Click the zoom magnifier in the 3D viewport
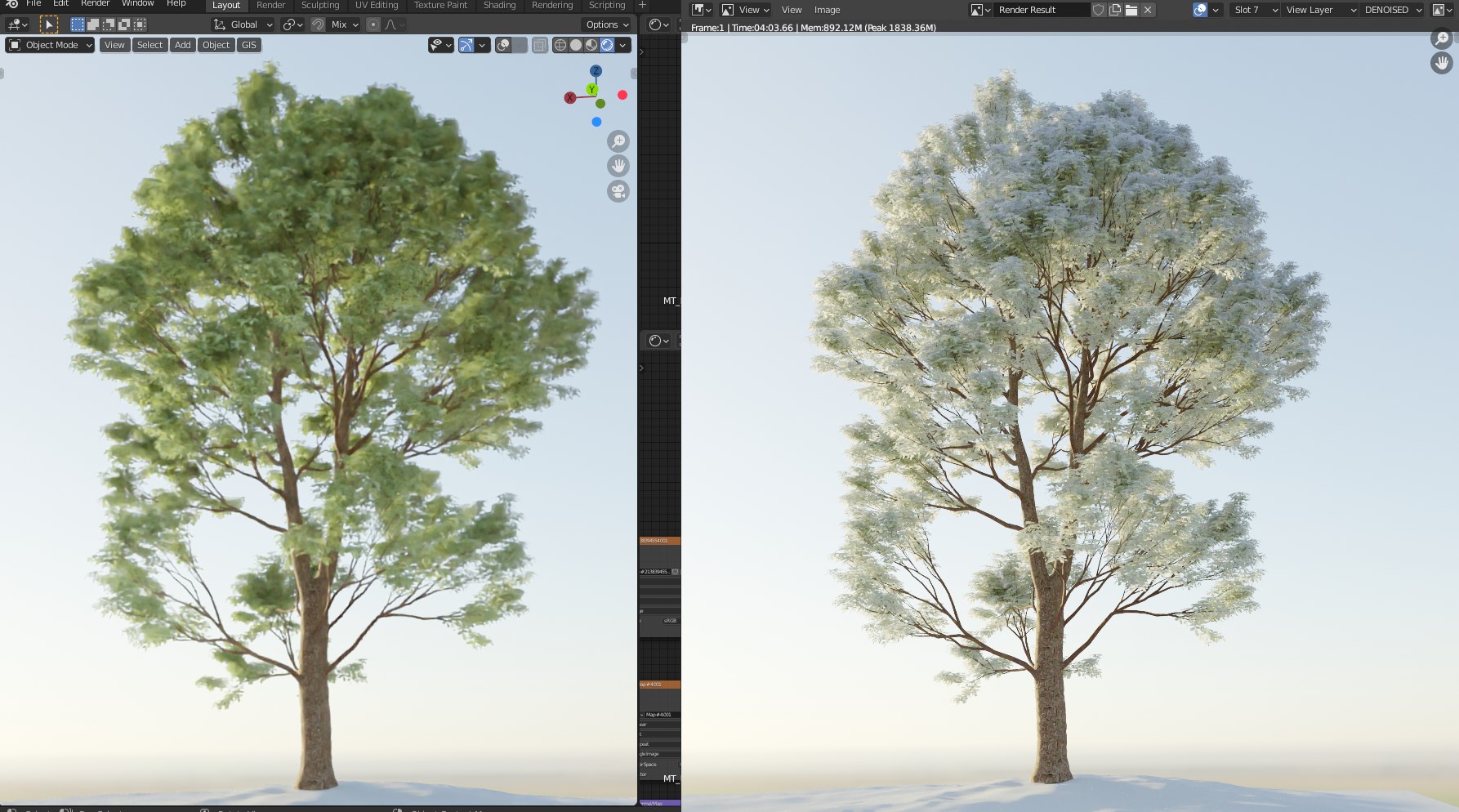This screenshot has height=812, width=1459. click(618, 141)
